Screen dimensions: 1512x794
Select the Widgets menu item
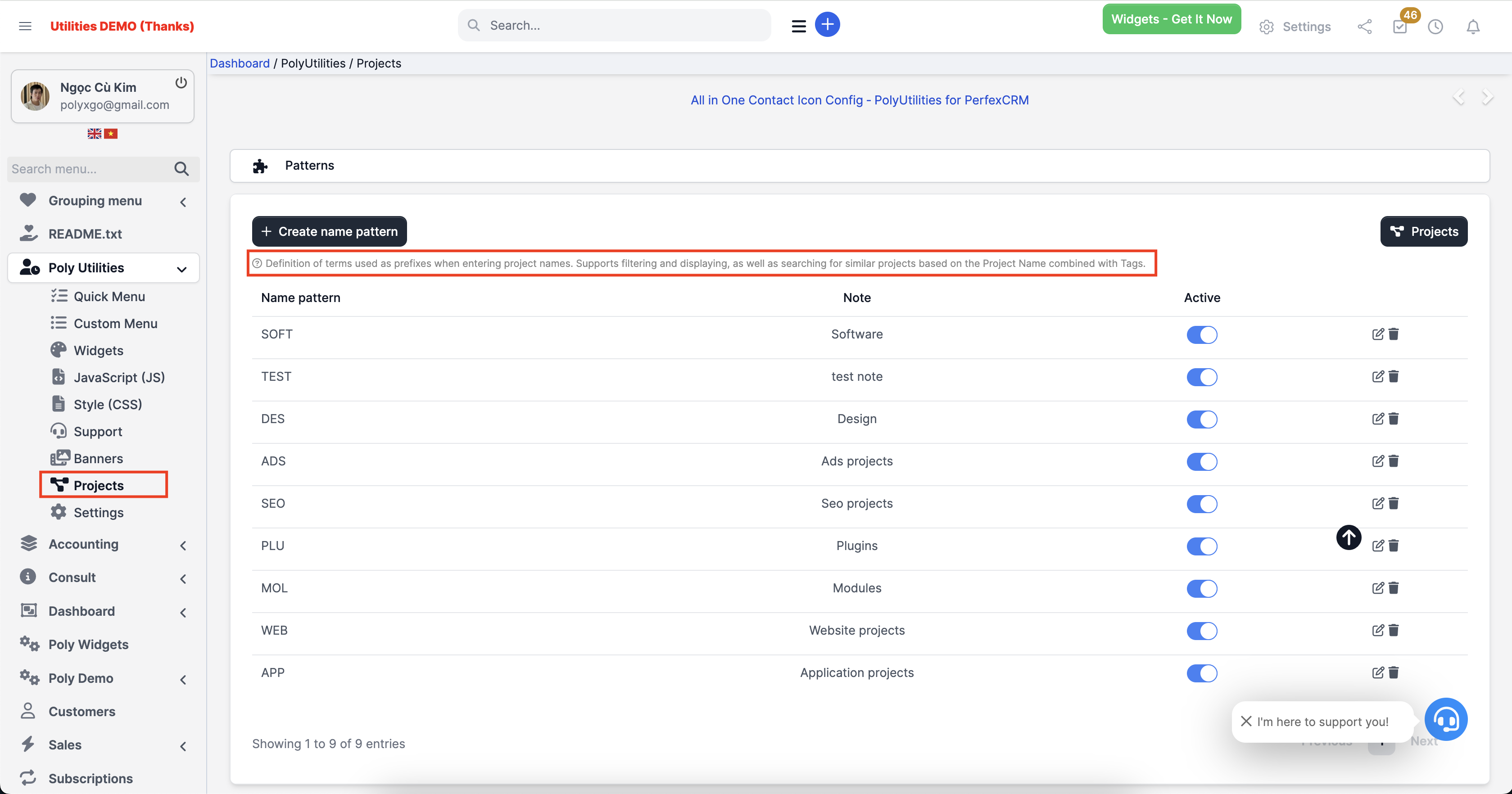98,350
